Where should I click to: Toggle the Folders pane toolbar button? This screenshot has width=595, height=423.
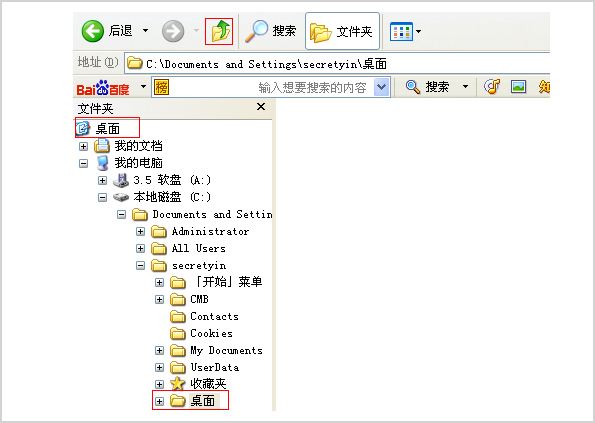point(342,31)
